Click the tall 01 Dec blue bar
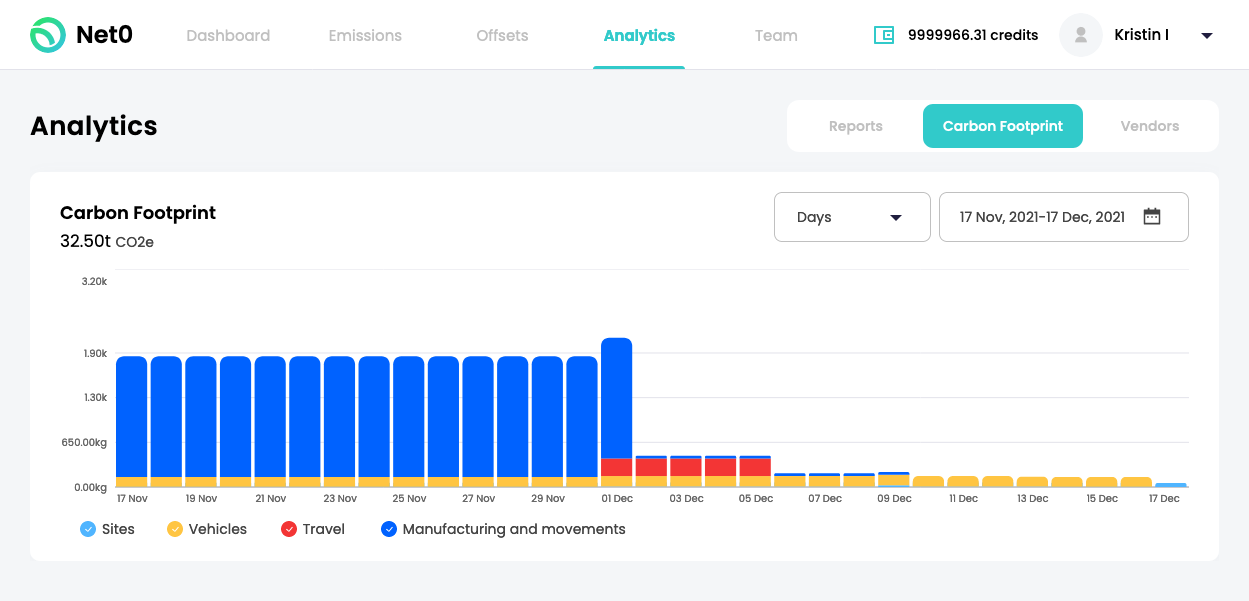Viewport: 1249px width, 601px height. (617, 398)
